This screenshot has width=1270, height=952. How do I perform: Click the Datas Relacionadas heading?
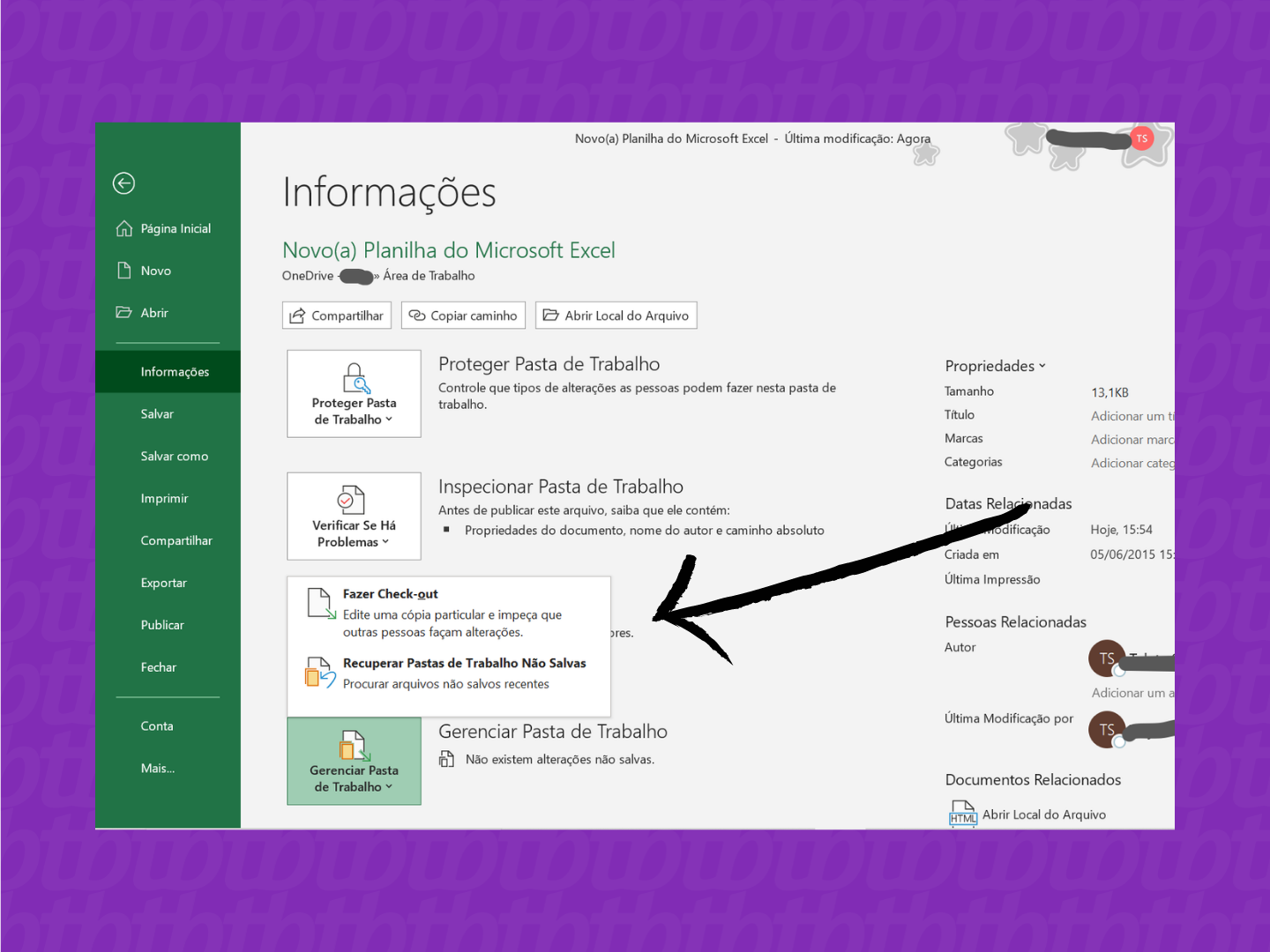pyautogui.click(x=1009, y=504)
